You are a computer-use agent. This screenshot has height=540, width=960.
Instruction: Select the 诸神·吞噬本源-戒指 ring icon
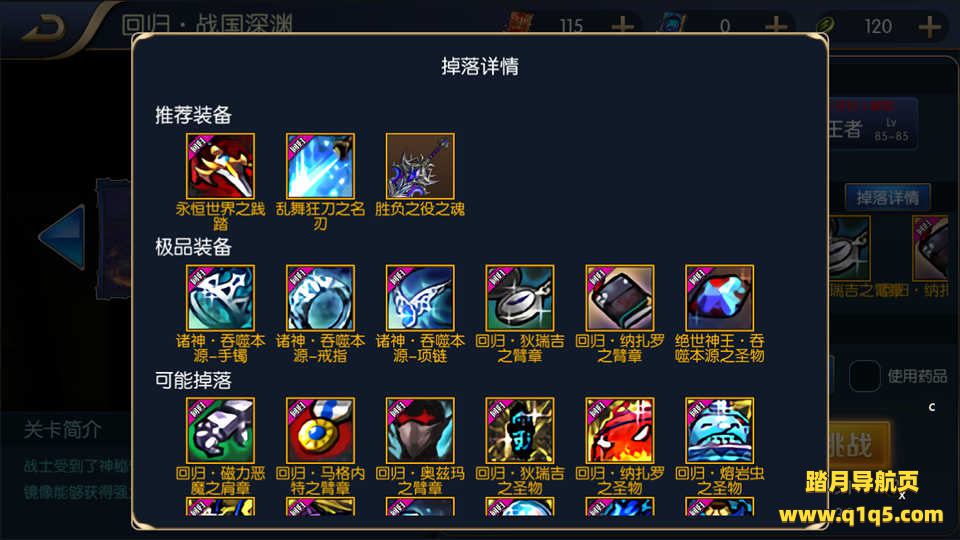320,298
